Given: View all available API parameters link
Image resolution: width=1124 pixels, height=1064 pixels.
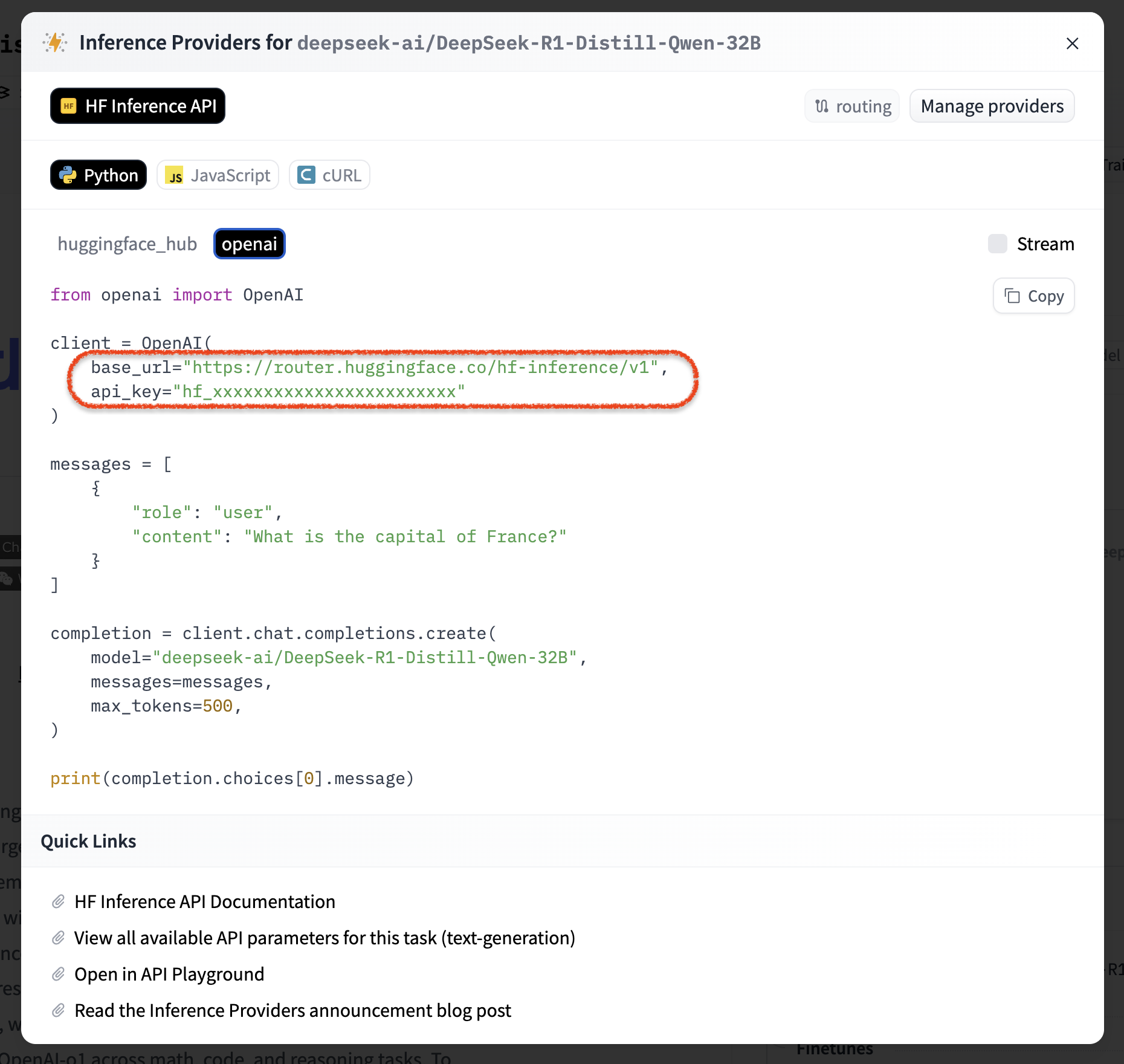Looking at the screenshot, I should 325,938.
